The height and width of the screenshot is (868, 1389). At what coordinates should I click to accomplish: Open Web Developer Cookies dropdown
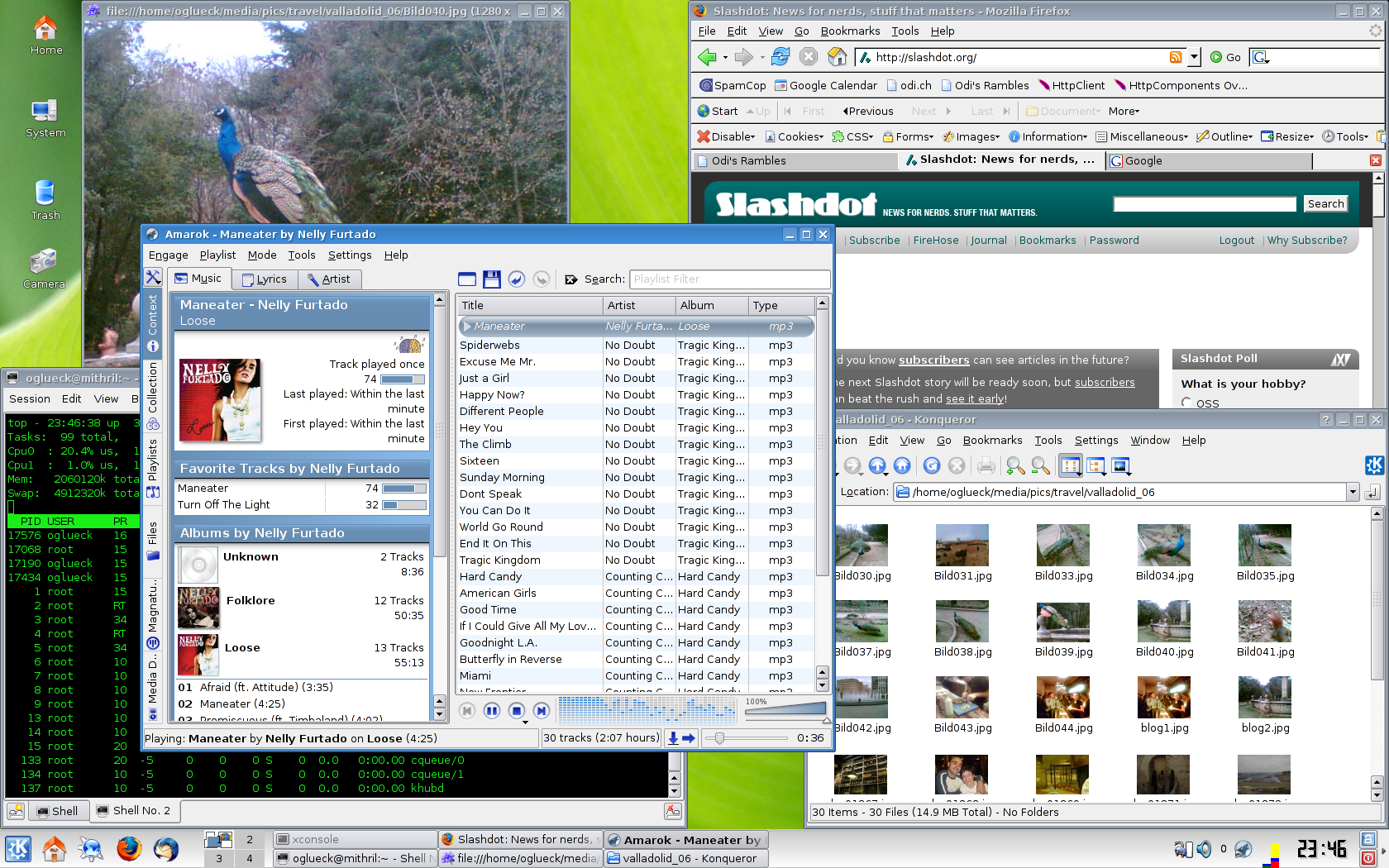pos(794,136)
